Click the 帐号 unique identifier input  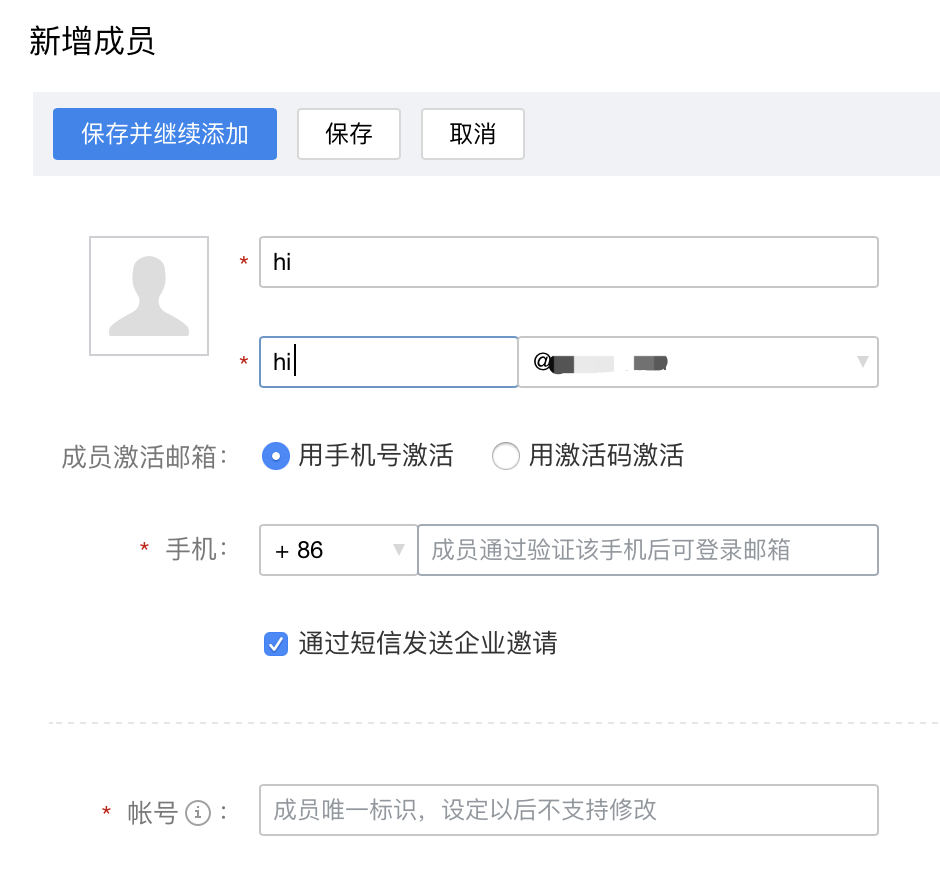(568, 810)
